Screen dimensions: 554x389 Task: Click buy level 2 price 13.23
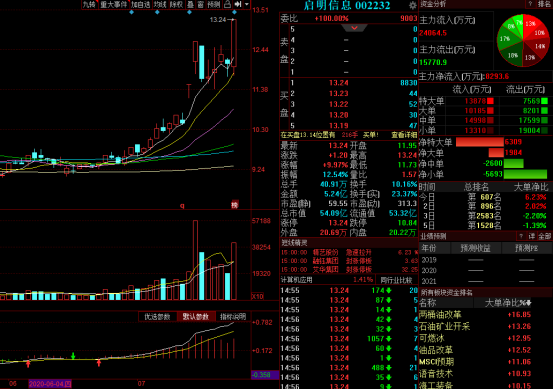tap(338, 94)
